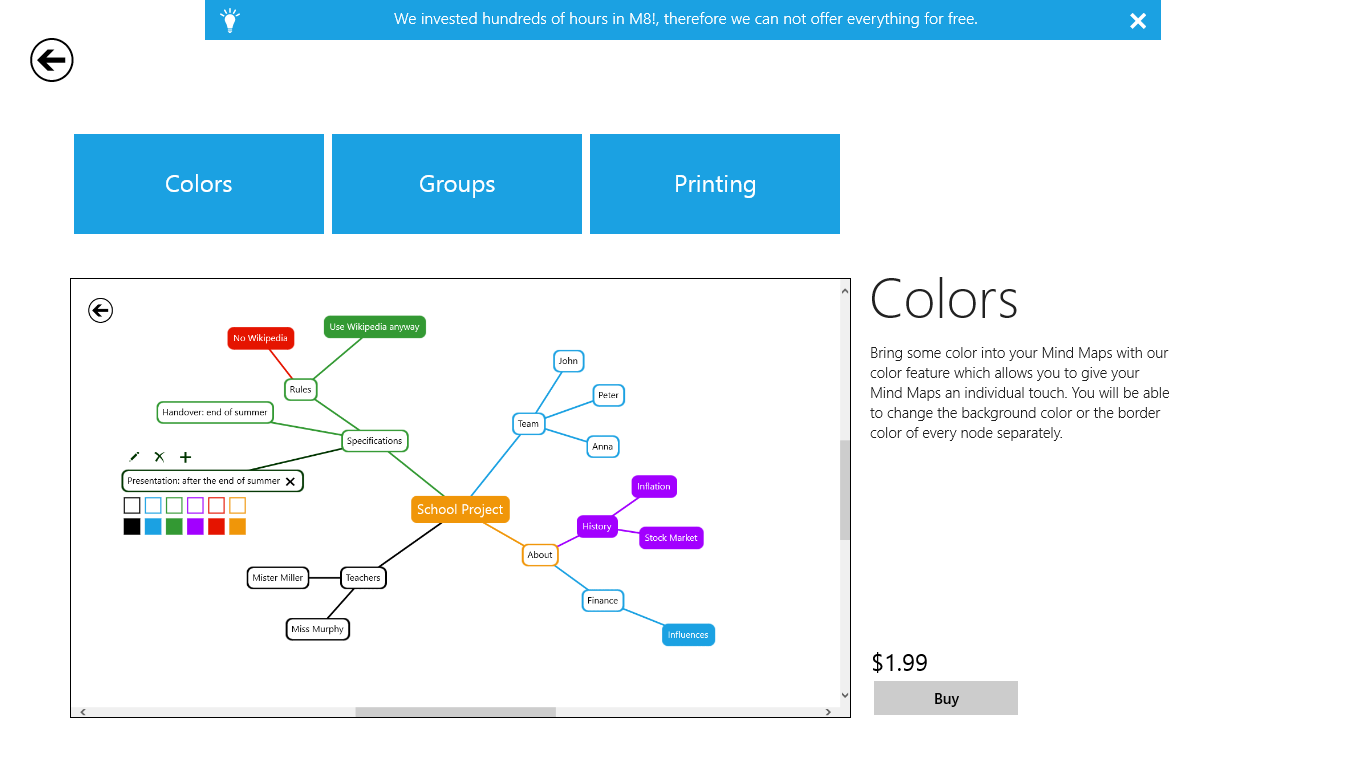Click the Buy button for Colors
This screenshot has width=1366, height=768.
(x=945, y=697)
